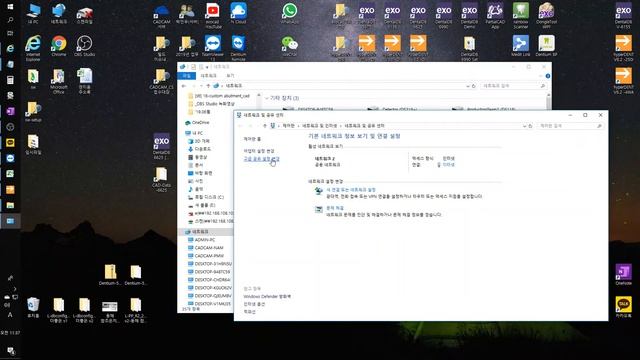Click the '문제 해결' link

click(335, 208)
